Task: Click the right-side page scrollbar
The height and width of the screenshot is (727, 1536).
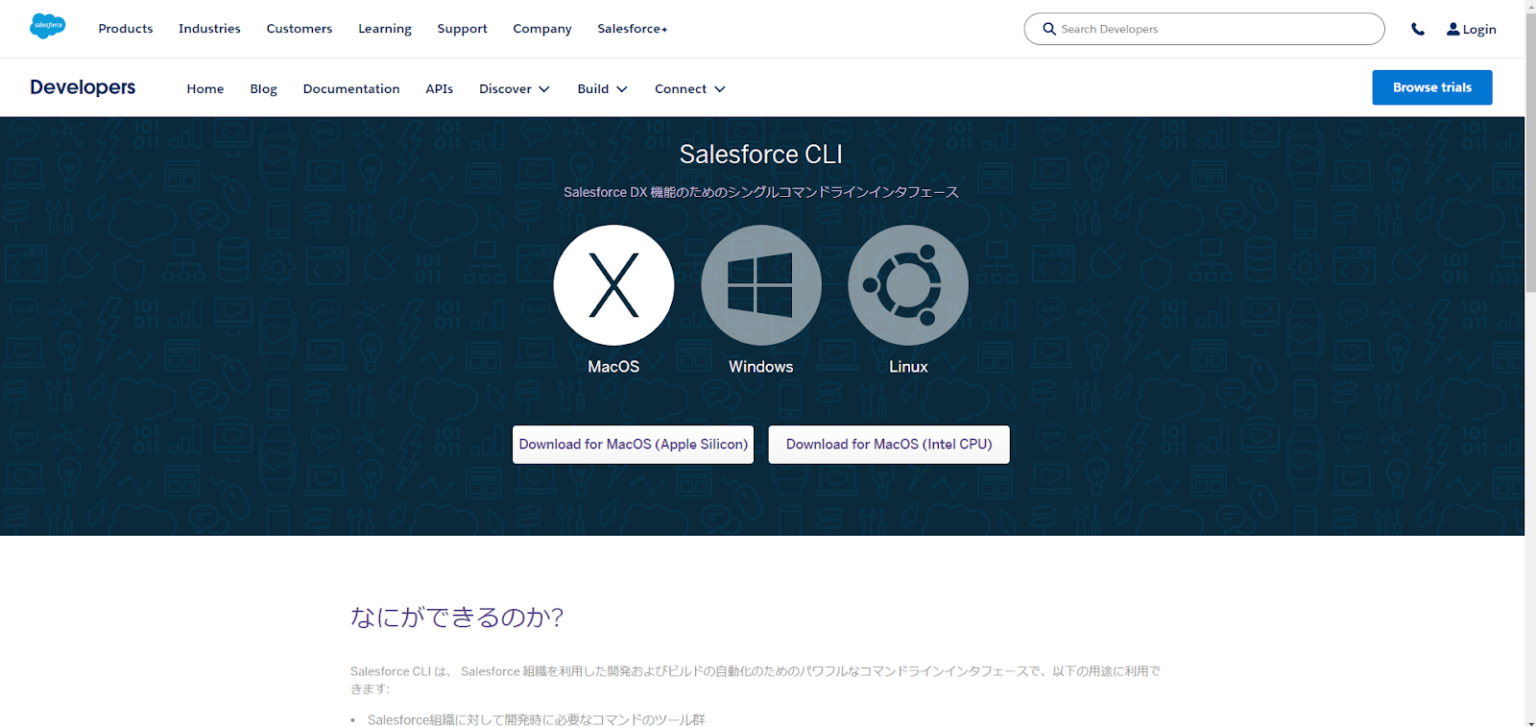Action: pyautogui.click(x=1530, y=150)
